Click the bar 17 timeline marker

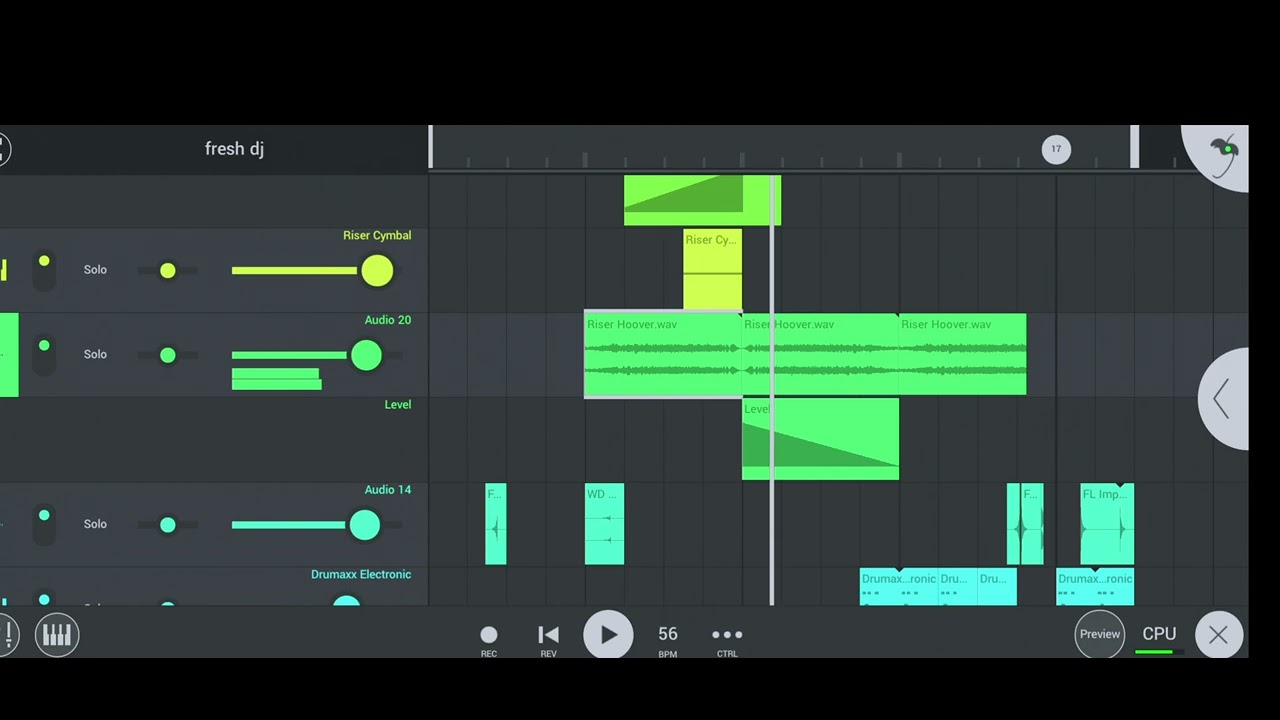1056,149
